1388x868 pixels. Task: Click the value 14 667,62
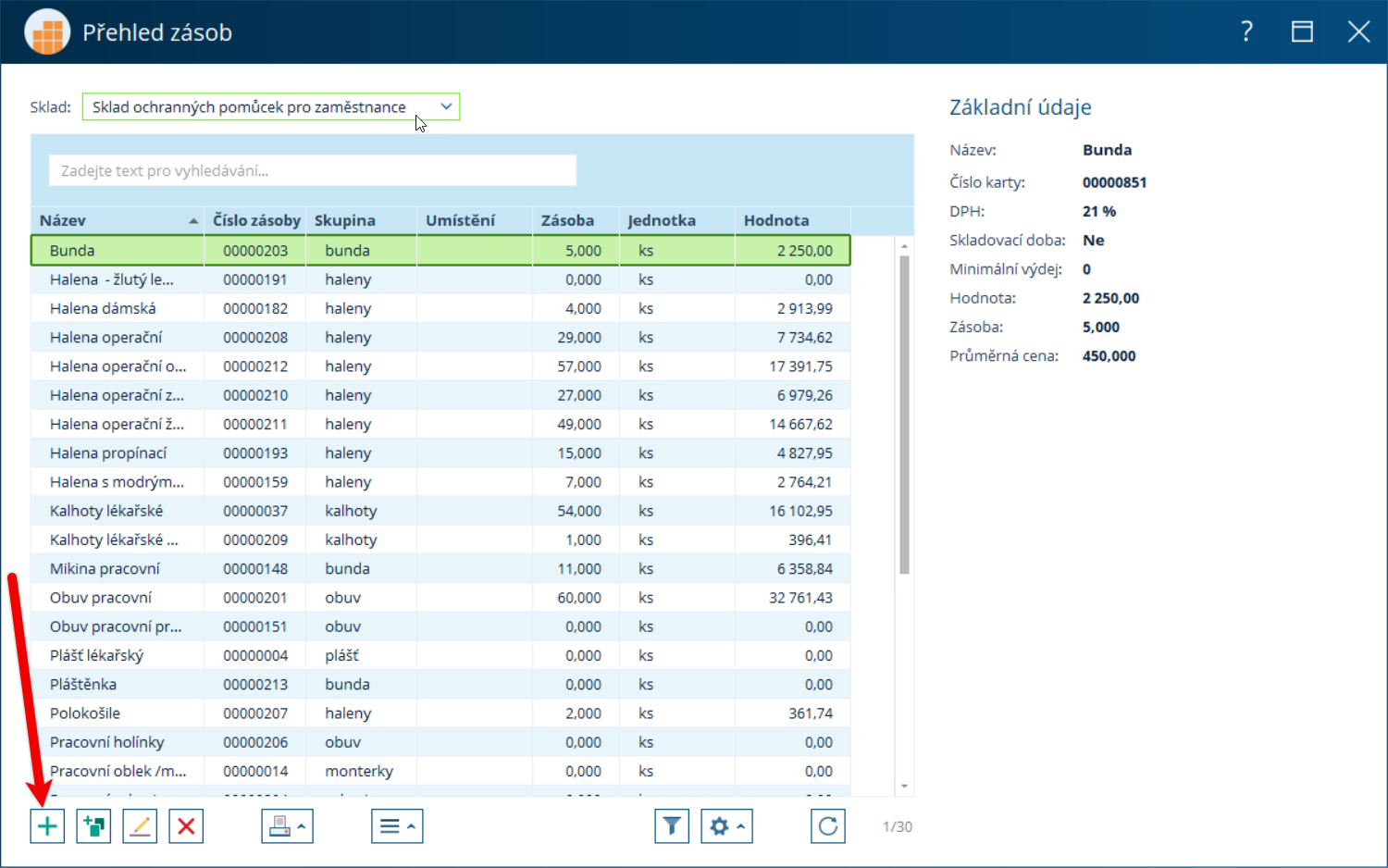point(800,424)
